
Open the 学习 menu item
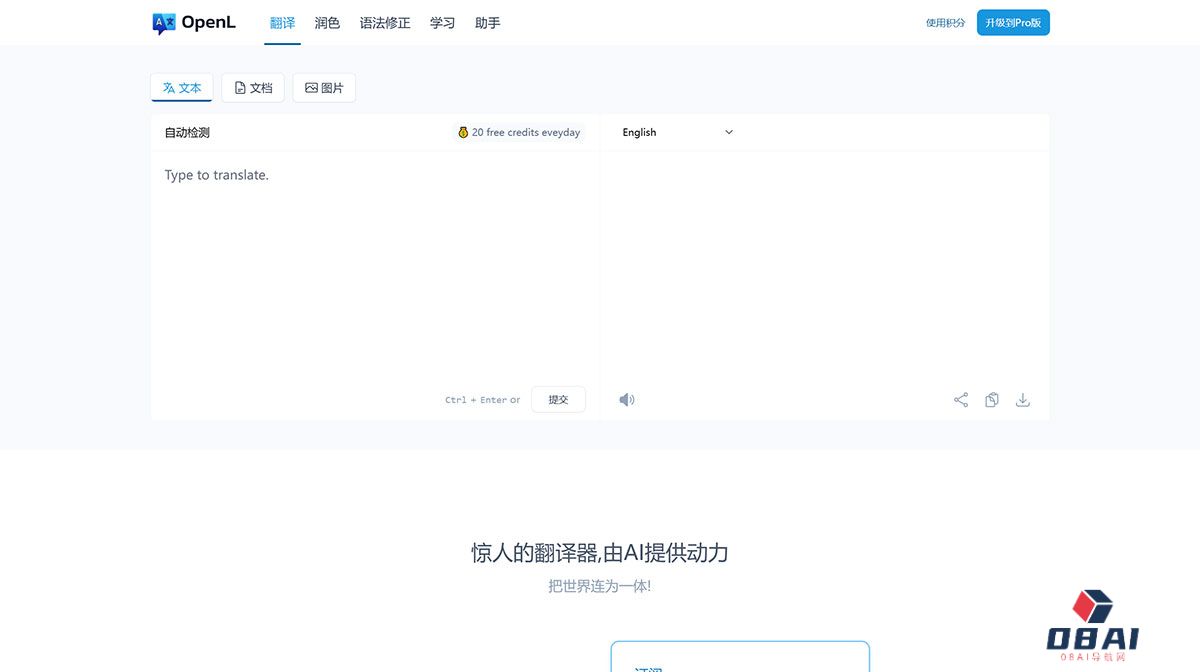tap(442, 23)
